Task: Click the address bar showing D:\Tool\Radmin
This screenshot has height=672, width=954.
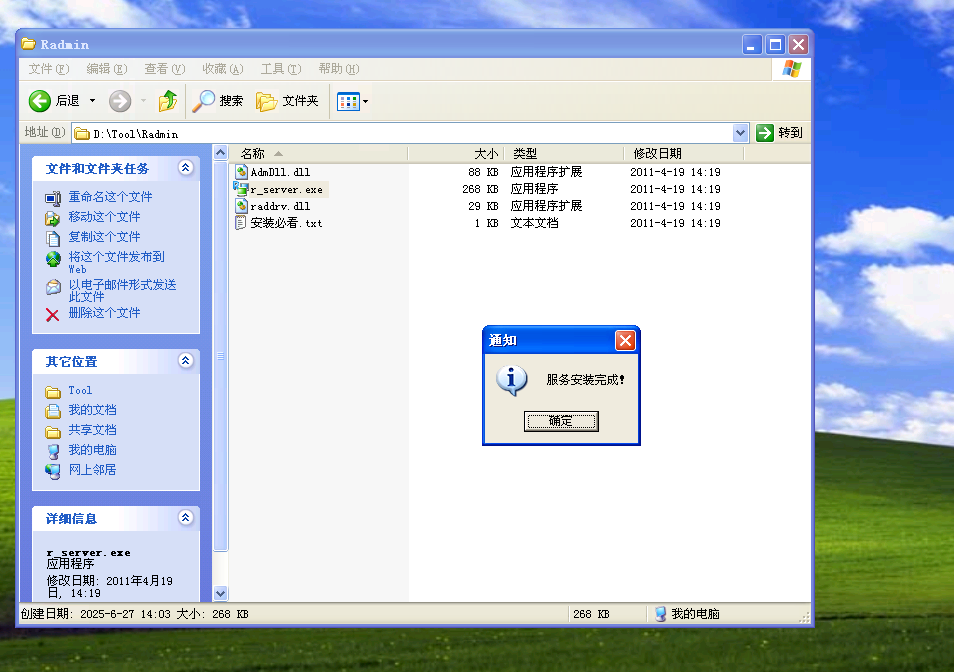Action: (x=402, y=133)
